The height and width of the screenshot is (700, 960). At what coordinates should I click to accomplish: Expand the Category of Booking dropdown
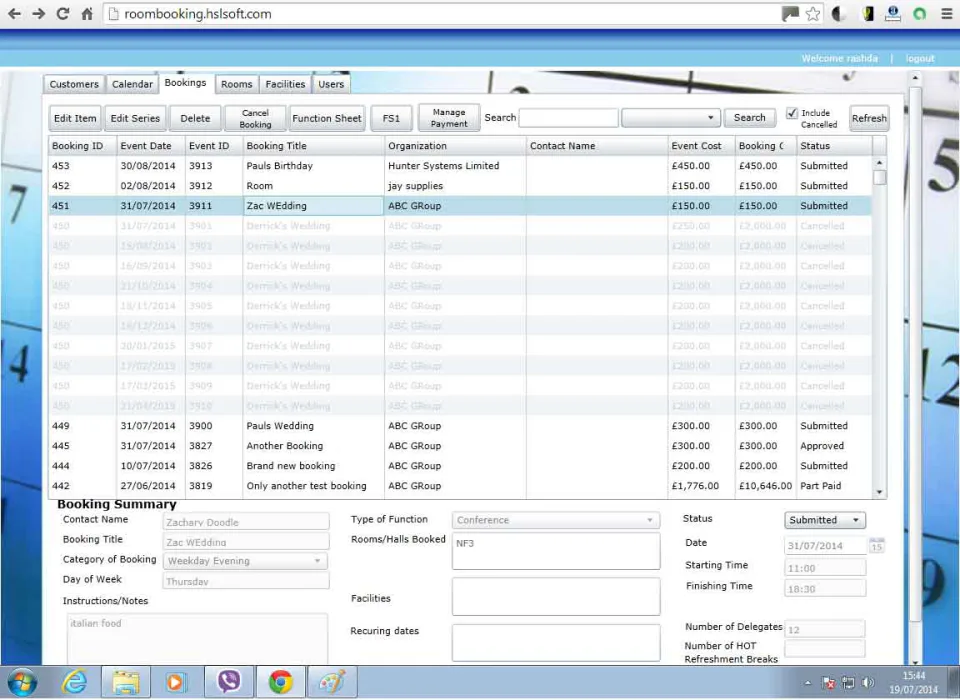click(245, 561)
